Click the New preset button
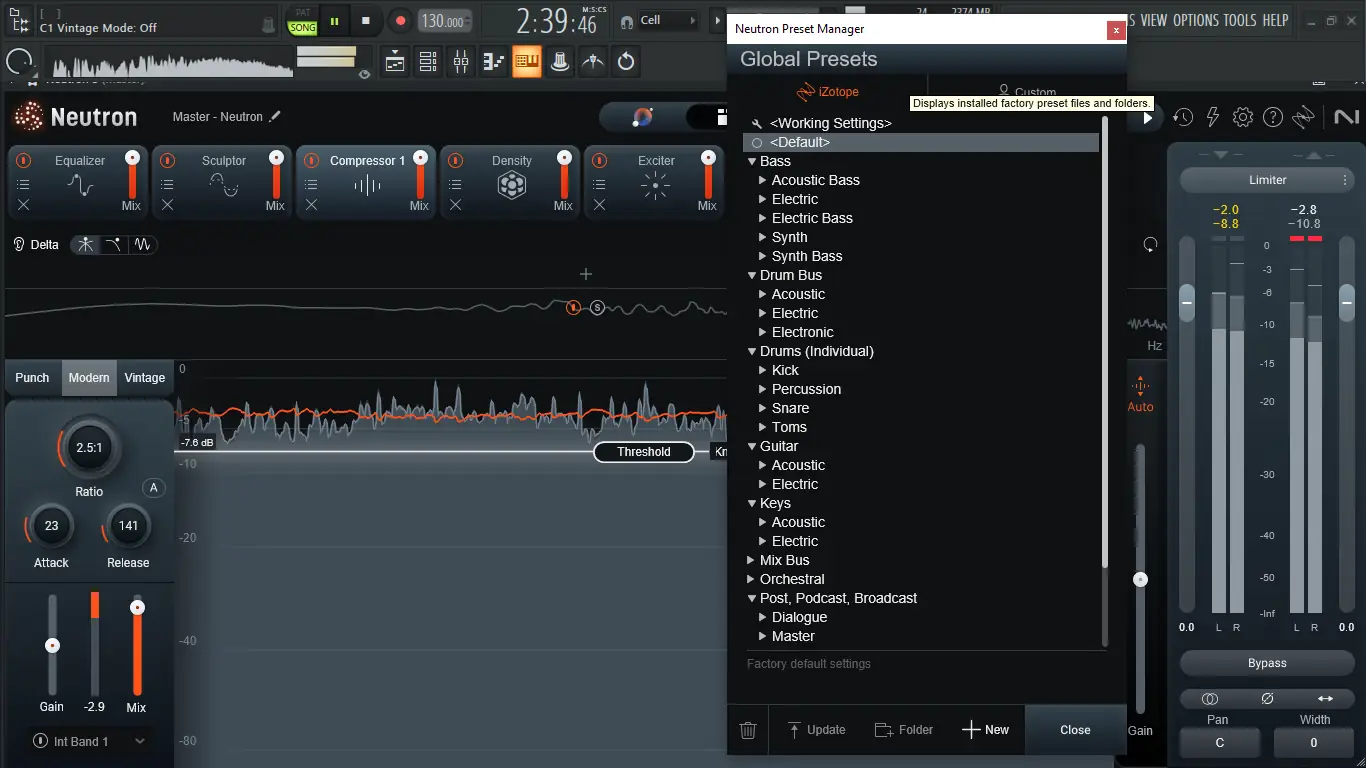Image resolution: width=1366 pixels, height=768 pixels. coord(986,730)
